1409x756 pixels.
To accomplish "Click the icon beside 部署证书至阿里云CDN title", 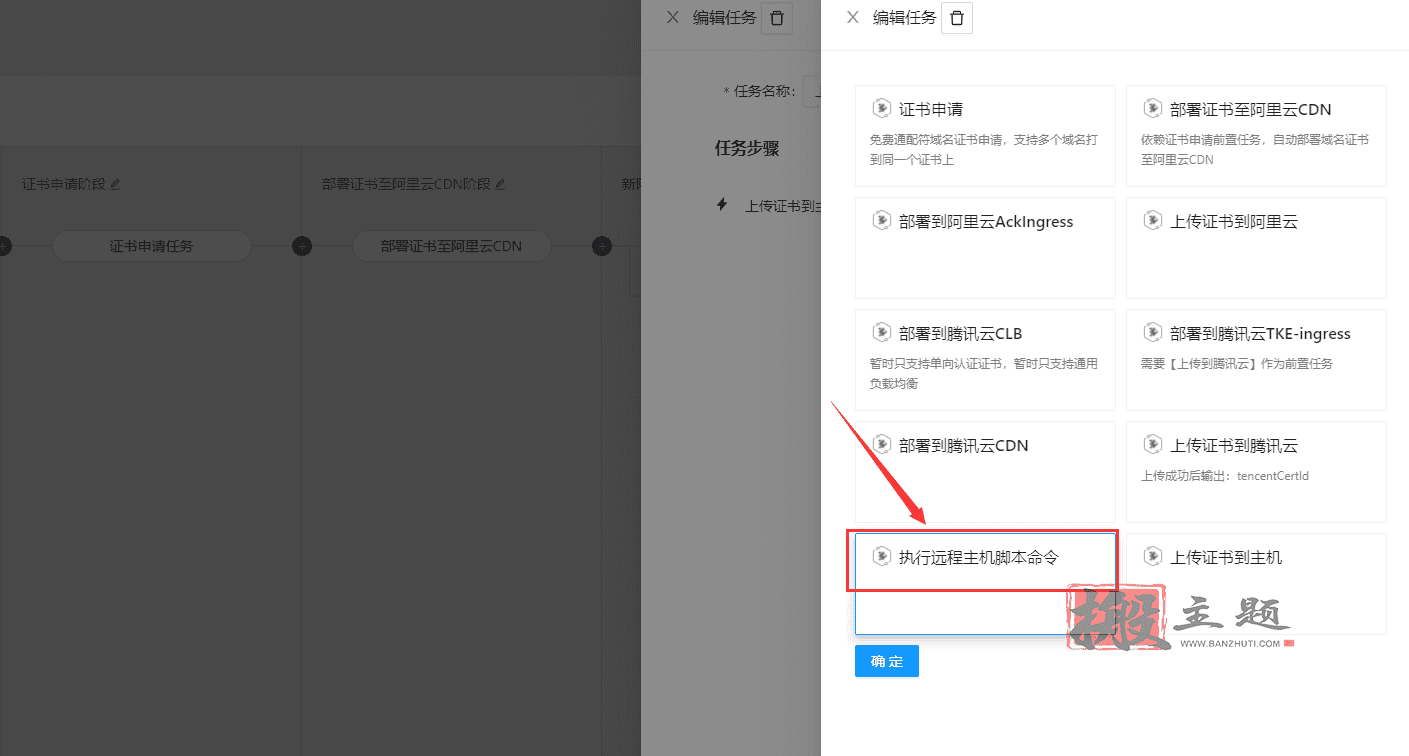I will tap(1153, 108).
